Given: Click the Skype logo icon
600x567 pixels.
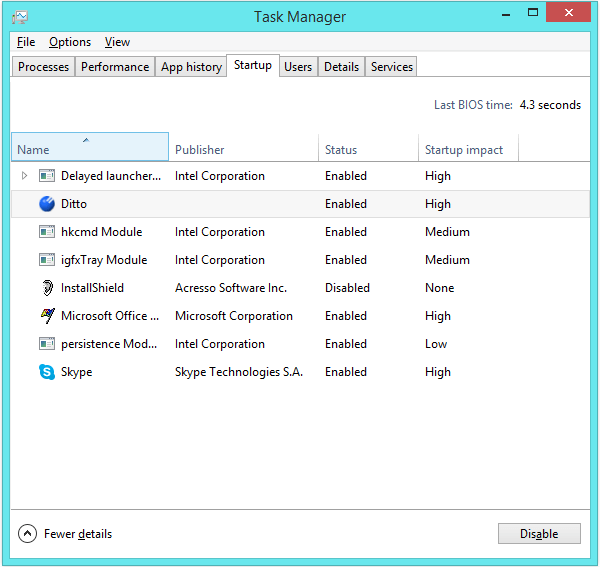Looking at the screenshot, I should (x=47, y=371).
